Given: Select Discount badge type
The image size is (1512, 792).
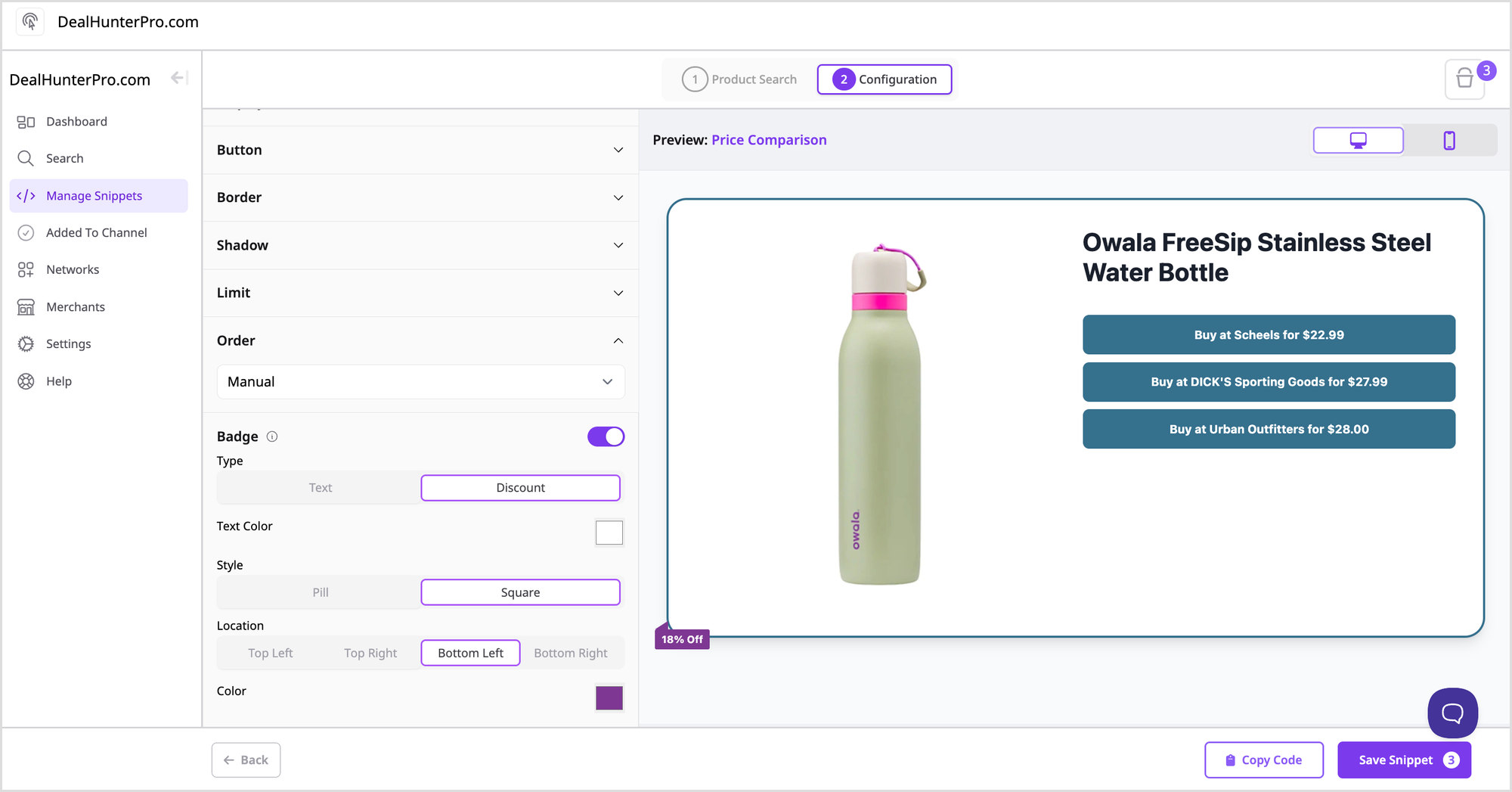Looking at the screenshot, I should (520, 488).
